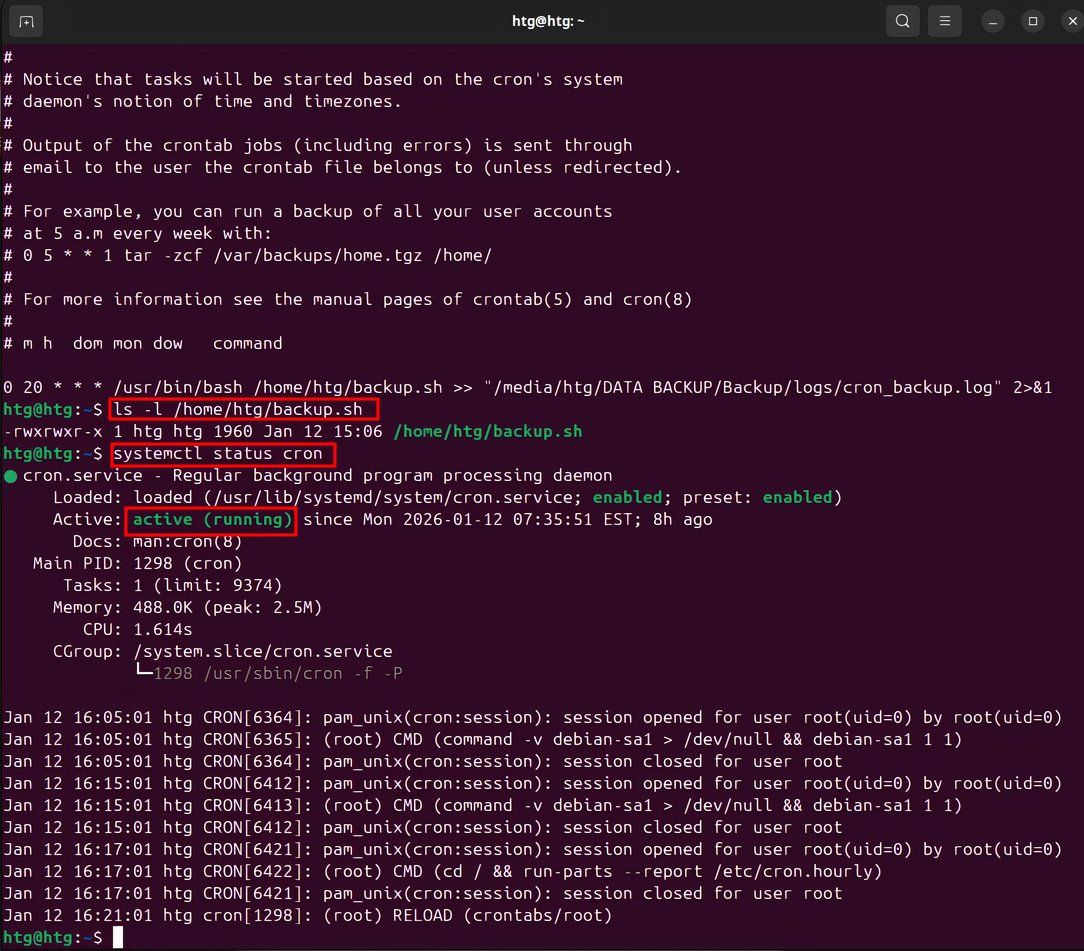Open the hamburger menu in the header bar
The height and width of the screenshot is (951, 1084).
point(945,21)
